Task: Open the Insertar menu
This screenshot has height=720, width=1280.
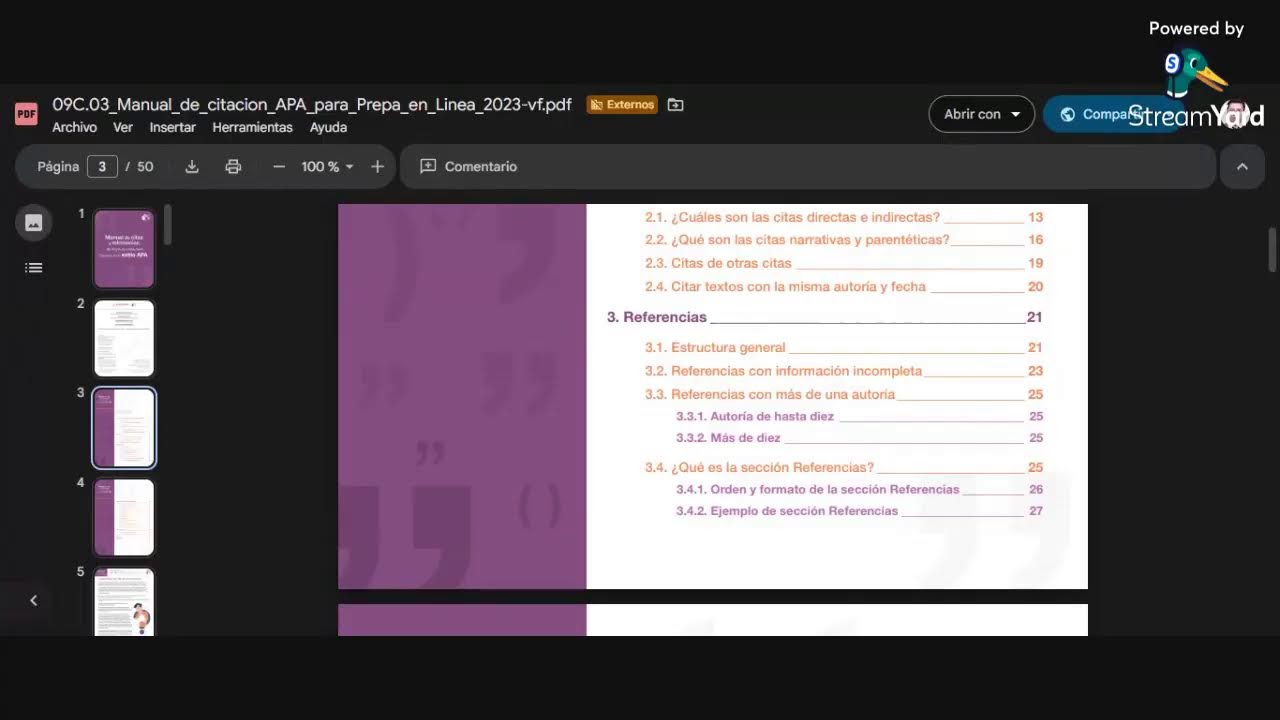Action: tap(173, 128)
